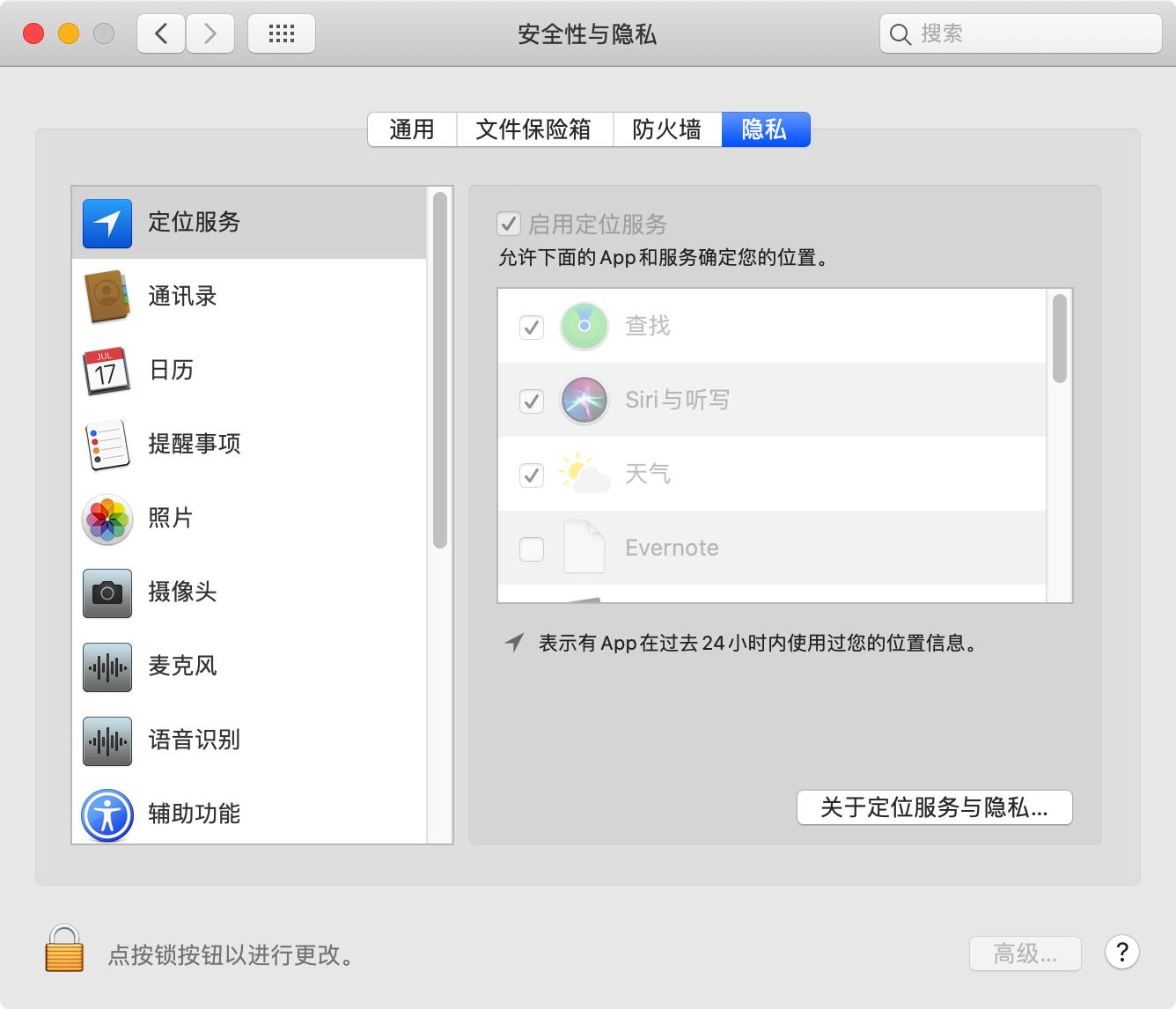Open 照片 privacy settings
1176x1009 pixels.
(106, 519)
